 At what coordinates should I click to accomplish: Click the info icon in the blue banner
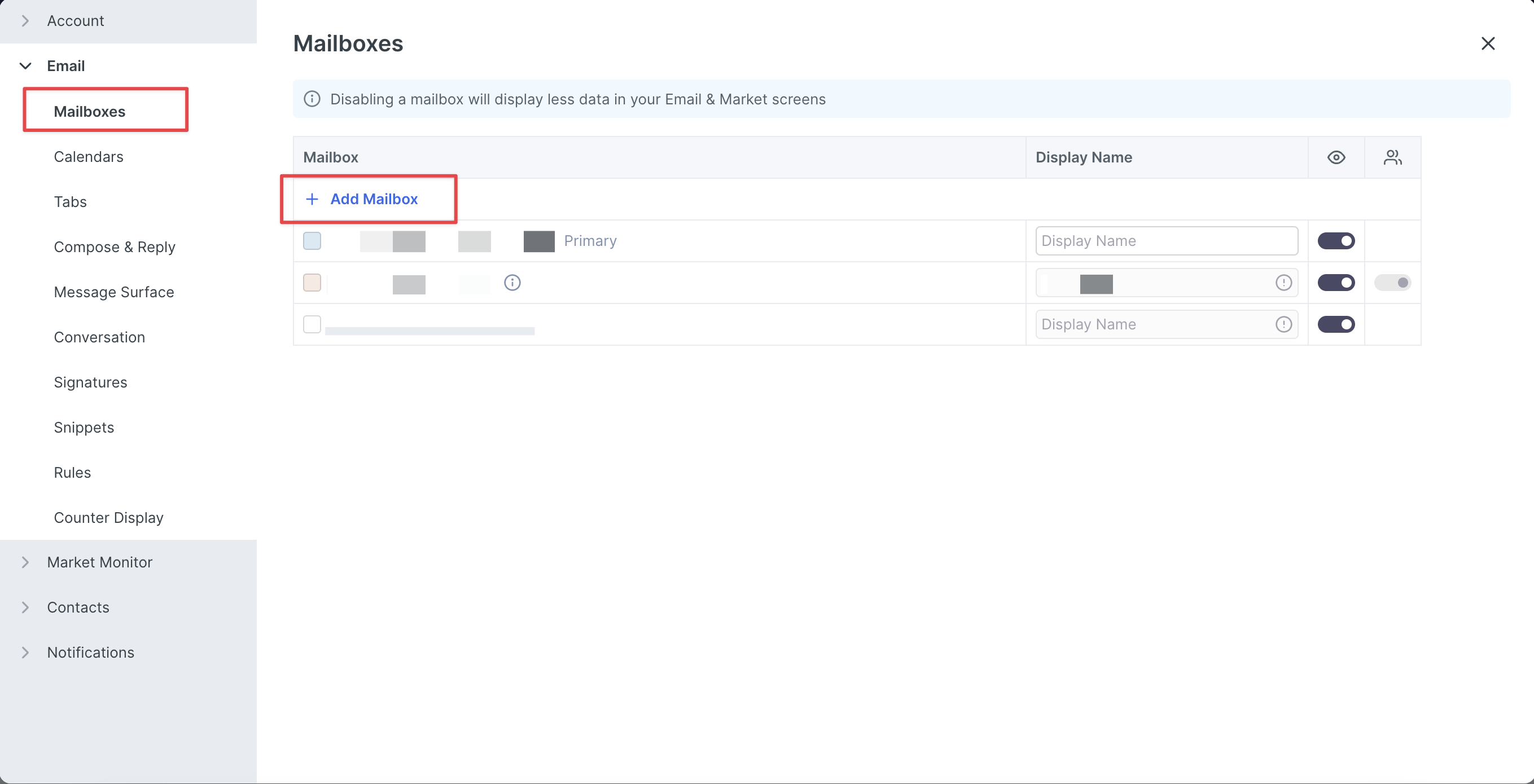pyautogui.click(x=312, y=99)
